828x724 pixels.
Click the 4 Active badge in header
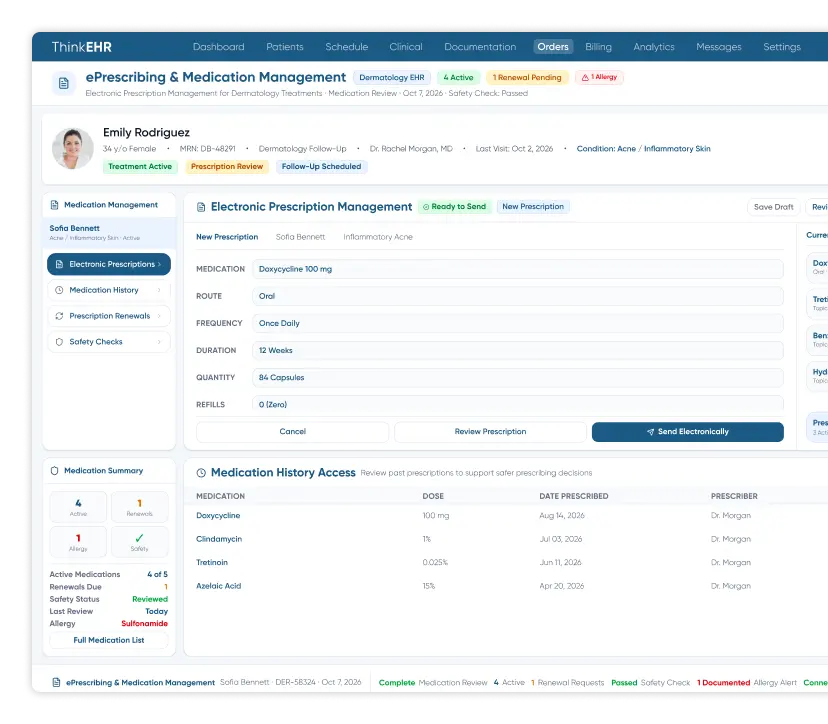pyautogui.click(x=458, y=78)
